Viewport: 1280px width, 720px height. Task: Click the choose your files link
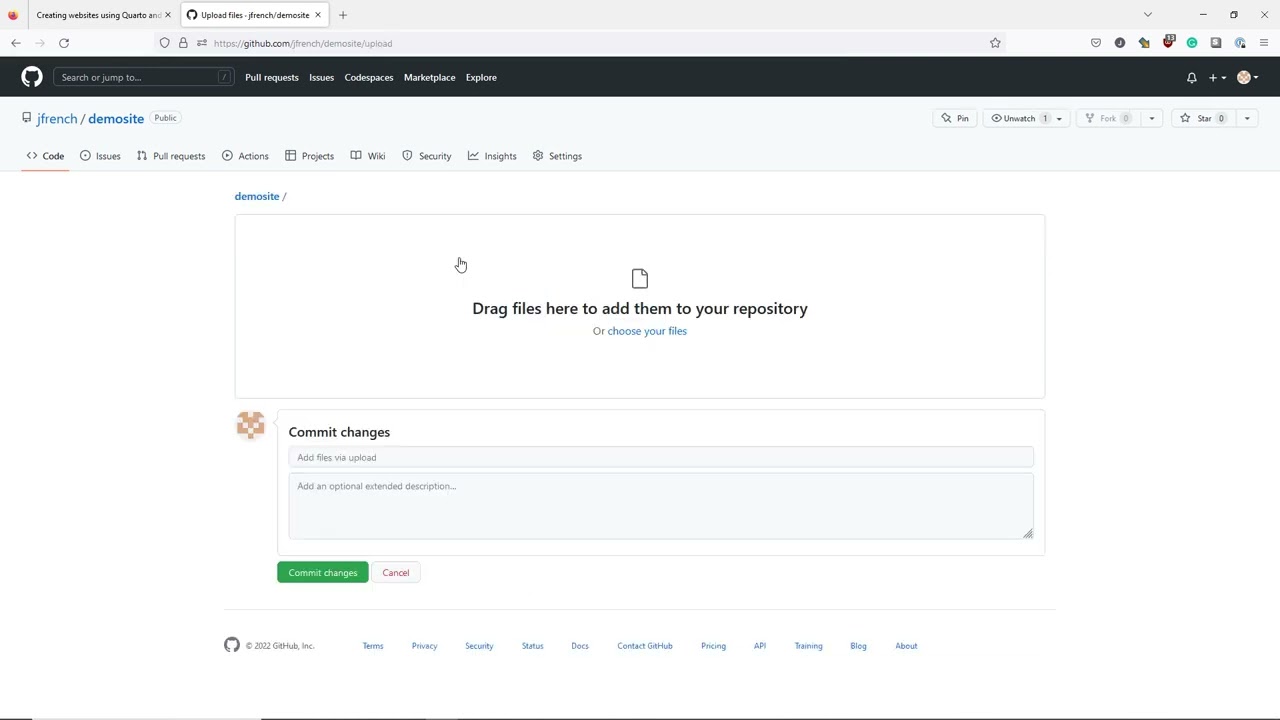pos(647,331)
